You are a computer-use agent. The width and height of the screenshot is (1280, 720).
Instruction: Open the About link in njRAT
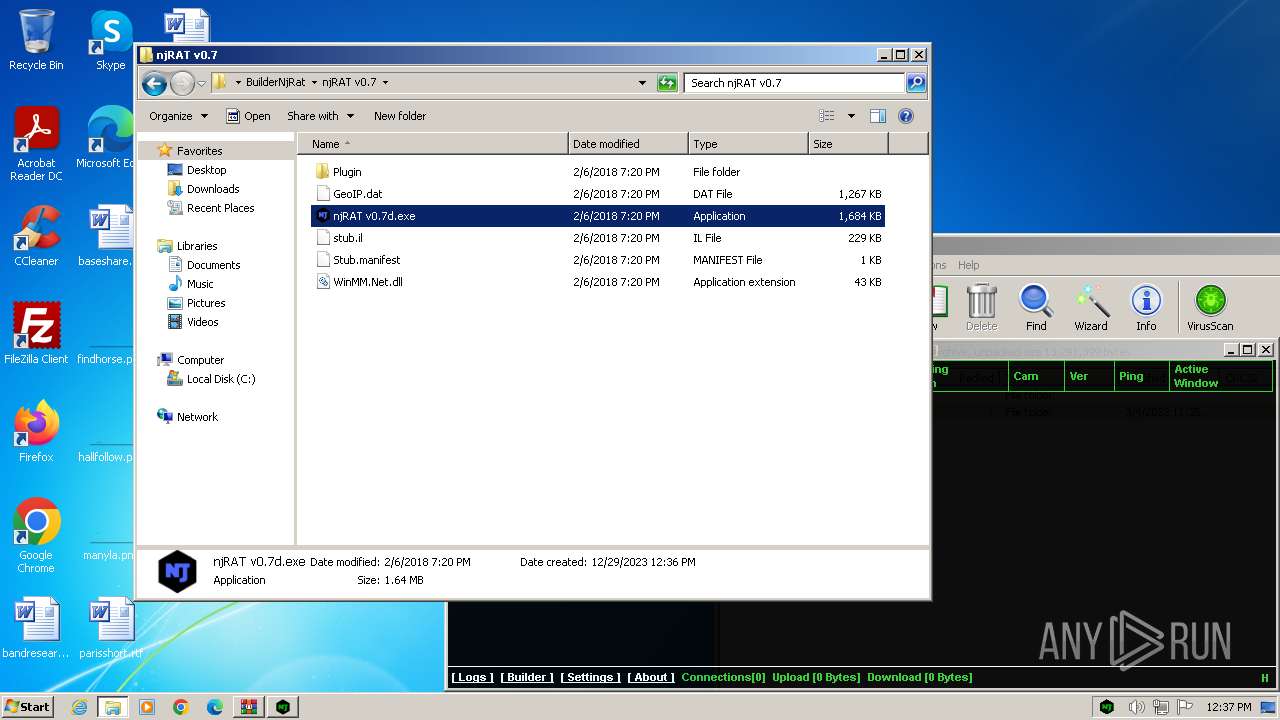[651, 677]
